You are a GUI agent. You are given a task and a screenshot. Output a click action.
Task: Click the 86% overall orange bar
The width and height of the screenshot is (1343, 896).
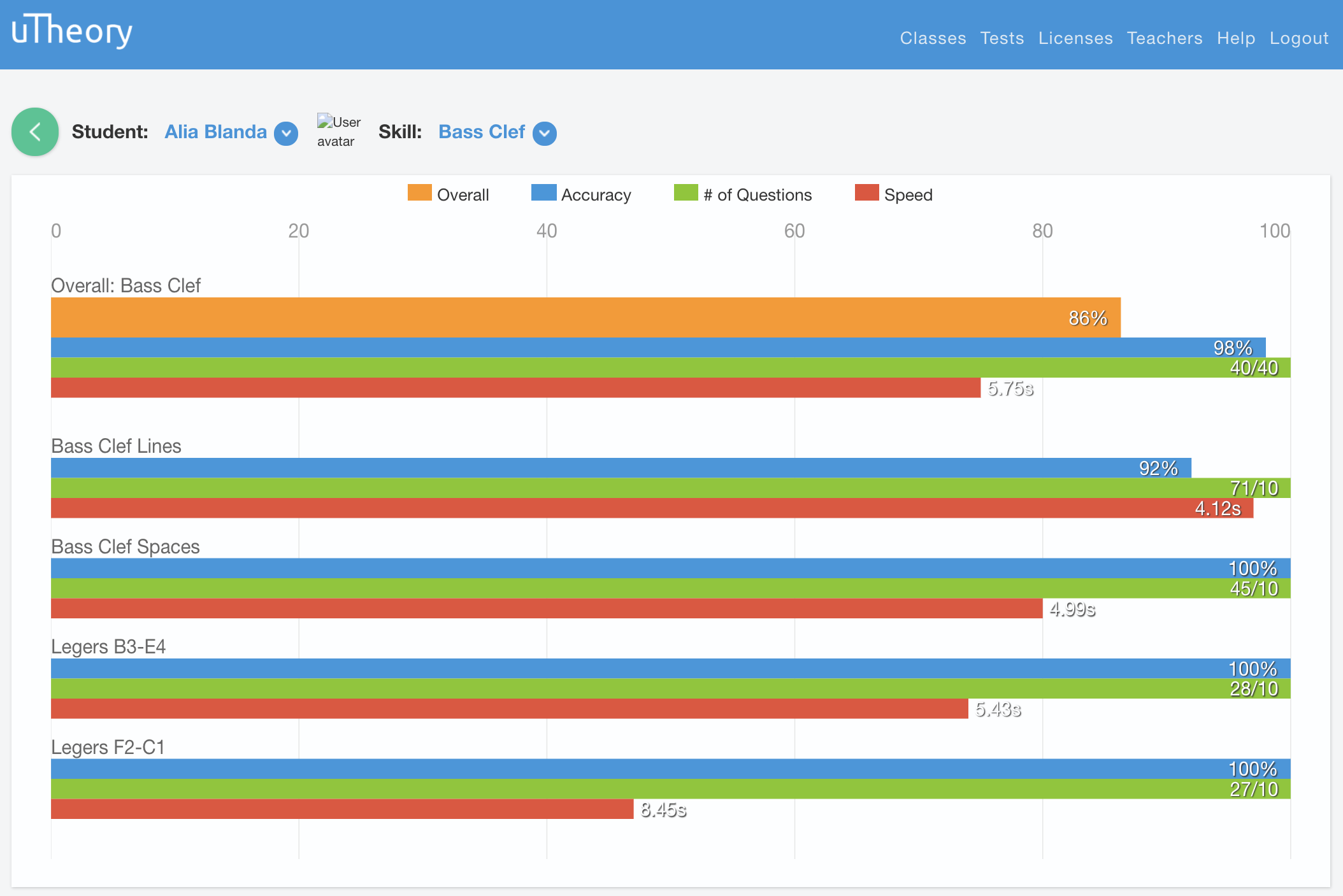pos(585,317)
